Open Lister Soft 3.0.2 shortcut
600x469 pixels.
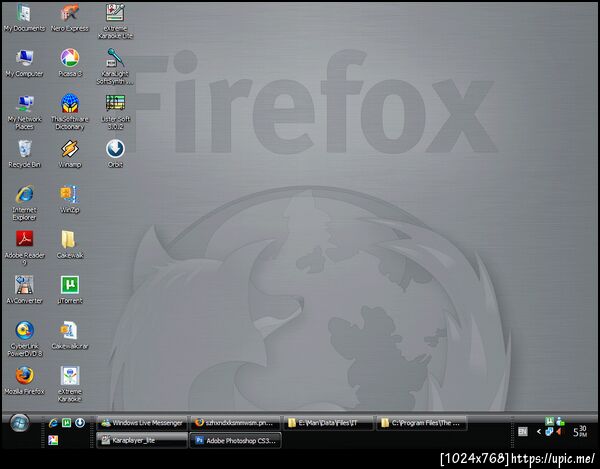coord(115,112)
